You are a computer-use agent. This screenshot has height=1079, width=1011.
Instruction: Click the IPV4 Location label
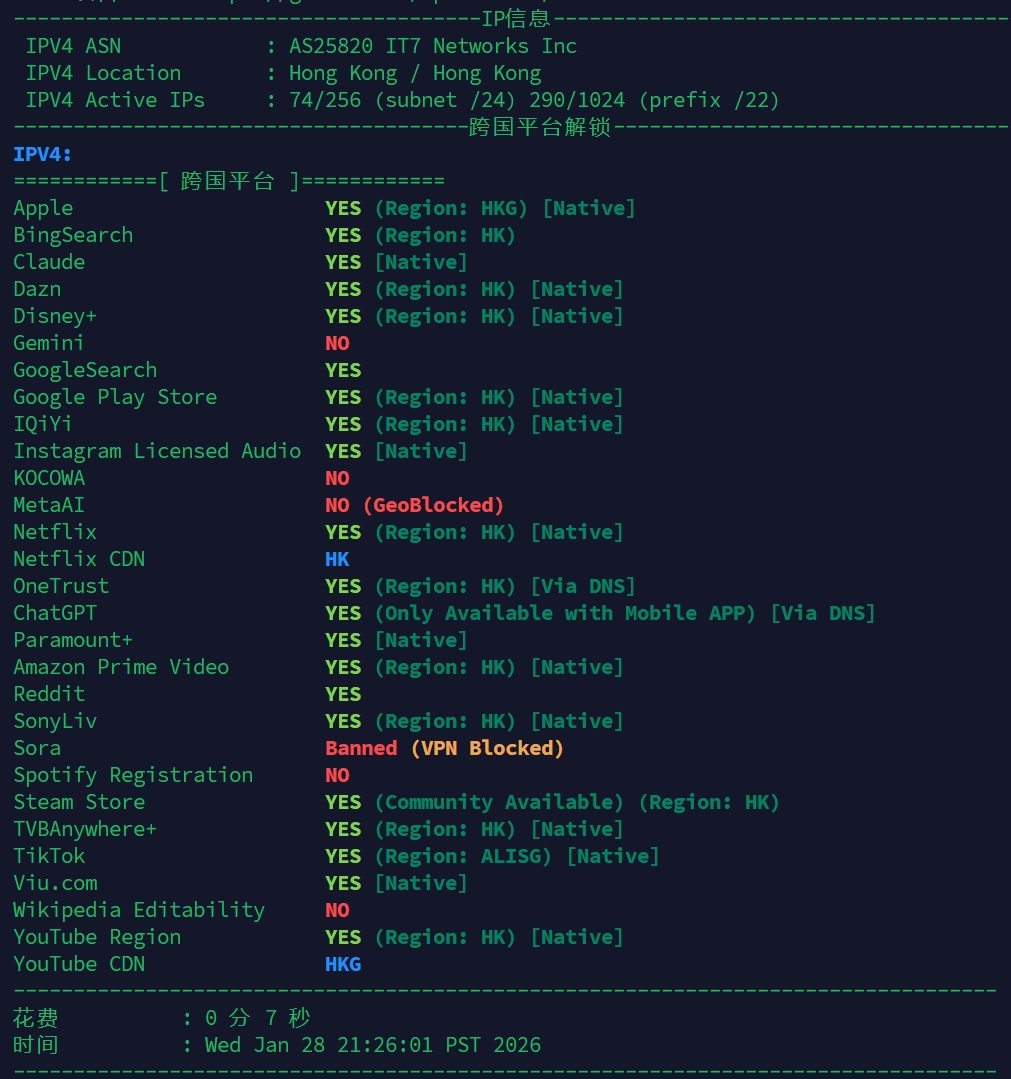[x=103, y=73]
